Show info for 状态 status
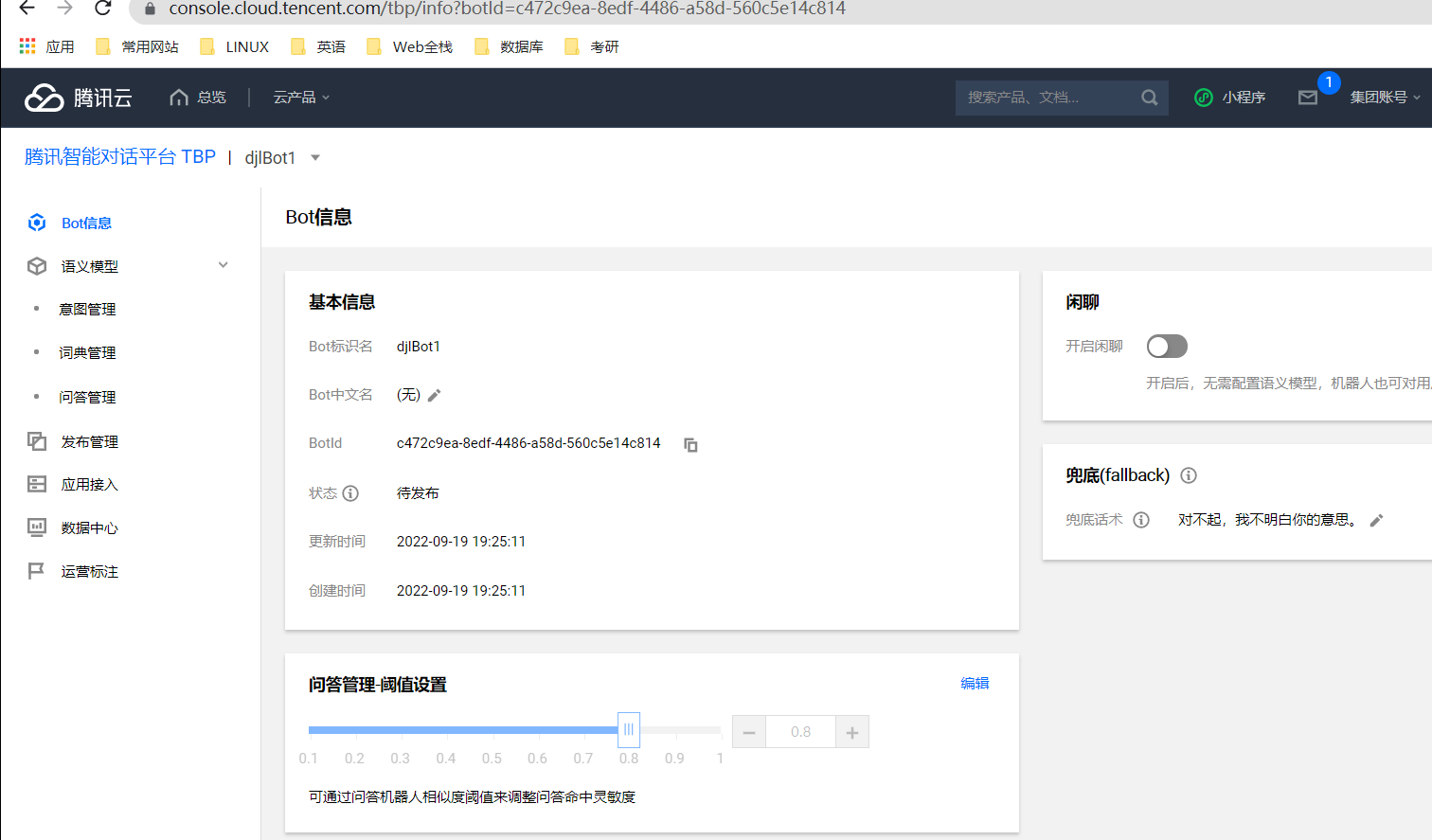This screenshot has width=1432, height=840. pos(350,493)
